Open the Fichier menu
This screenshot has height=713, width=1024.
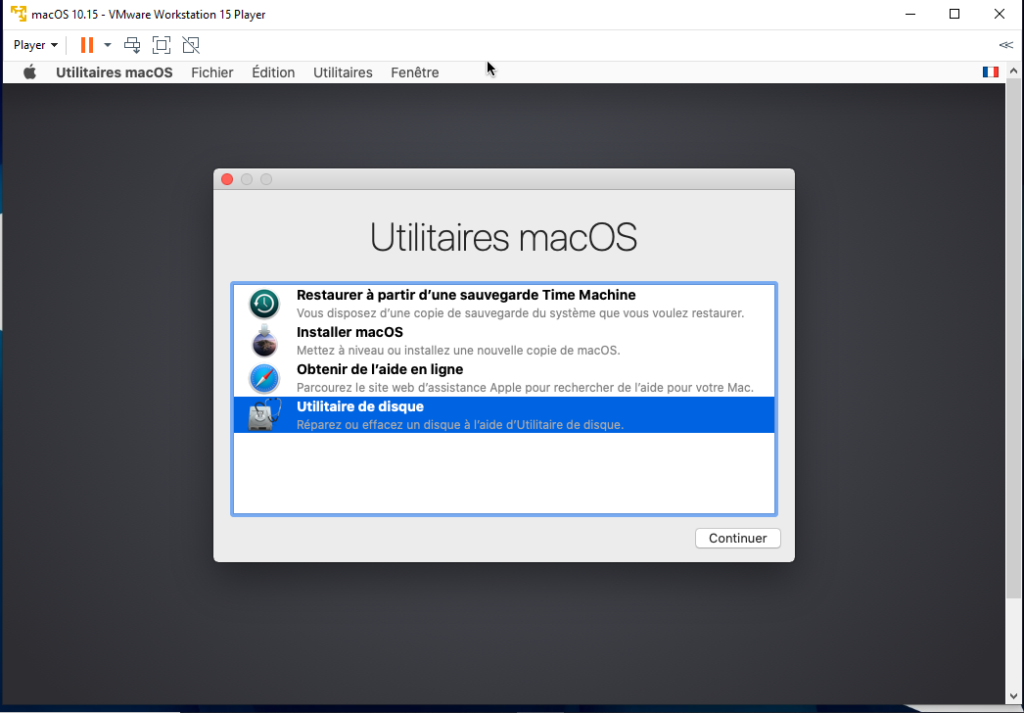212,72
